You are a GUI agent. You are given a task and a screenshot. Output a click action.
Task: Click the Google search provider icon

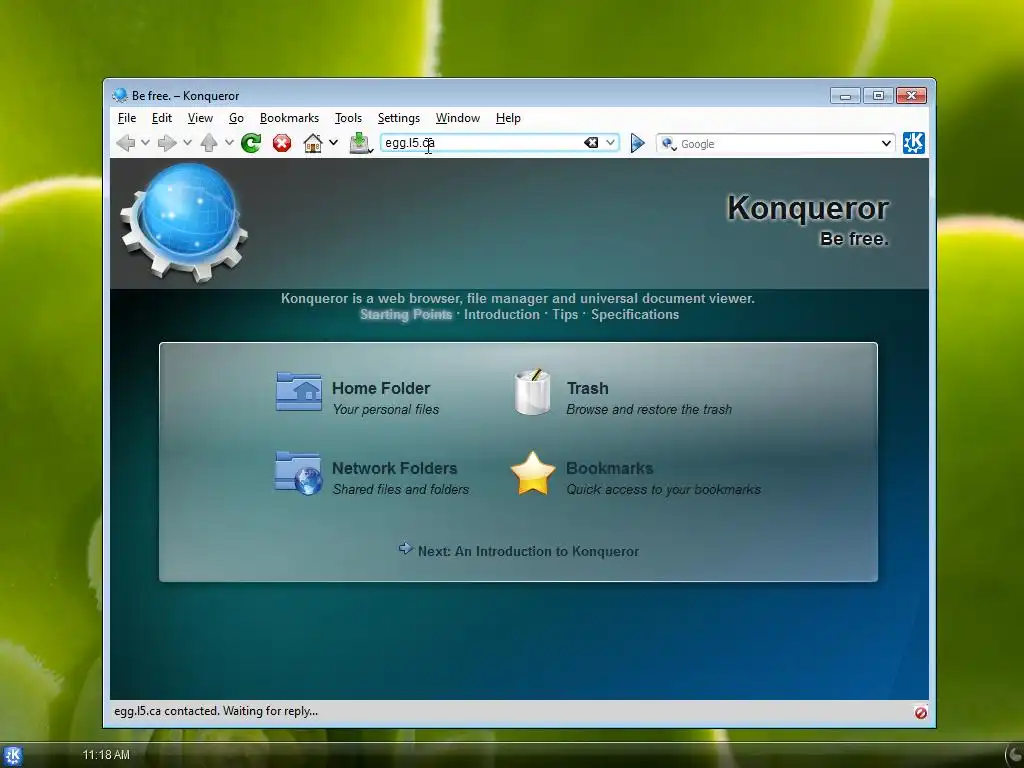click(667, 144)
